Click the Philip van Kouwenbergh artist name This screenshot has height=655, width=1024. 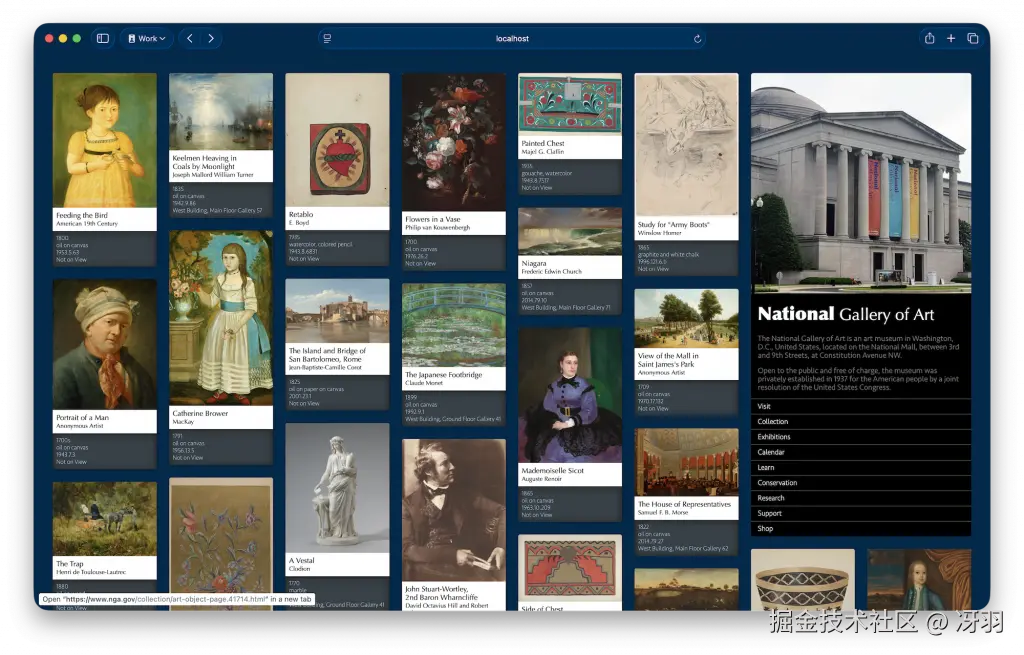pos(437,227)
